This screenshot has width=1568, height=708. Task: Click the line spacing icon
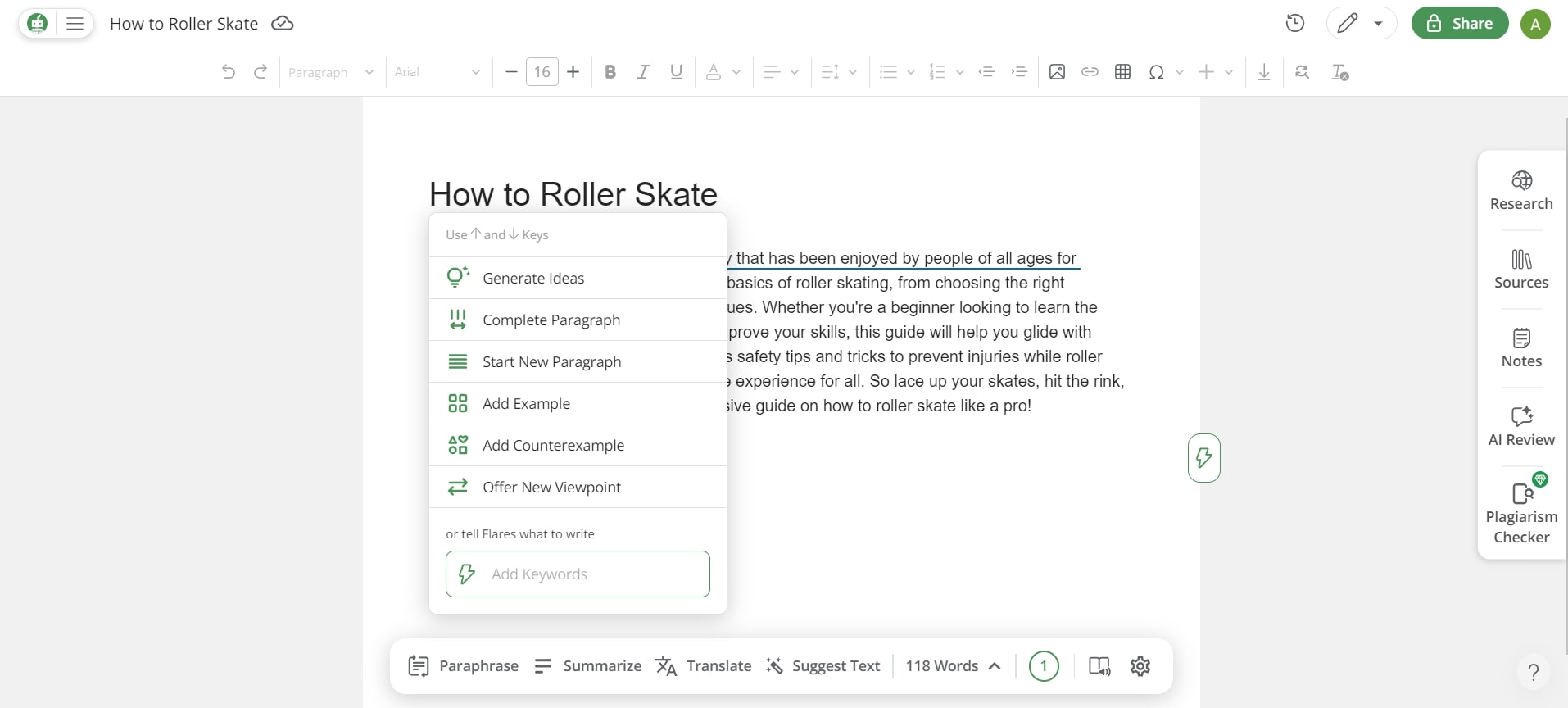(x=830, y=72)
